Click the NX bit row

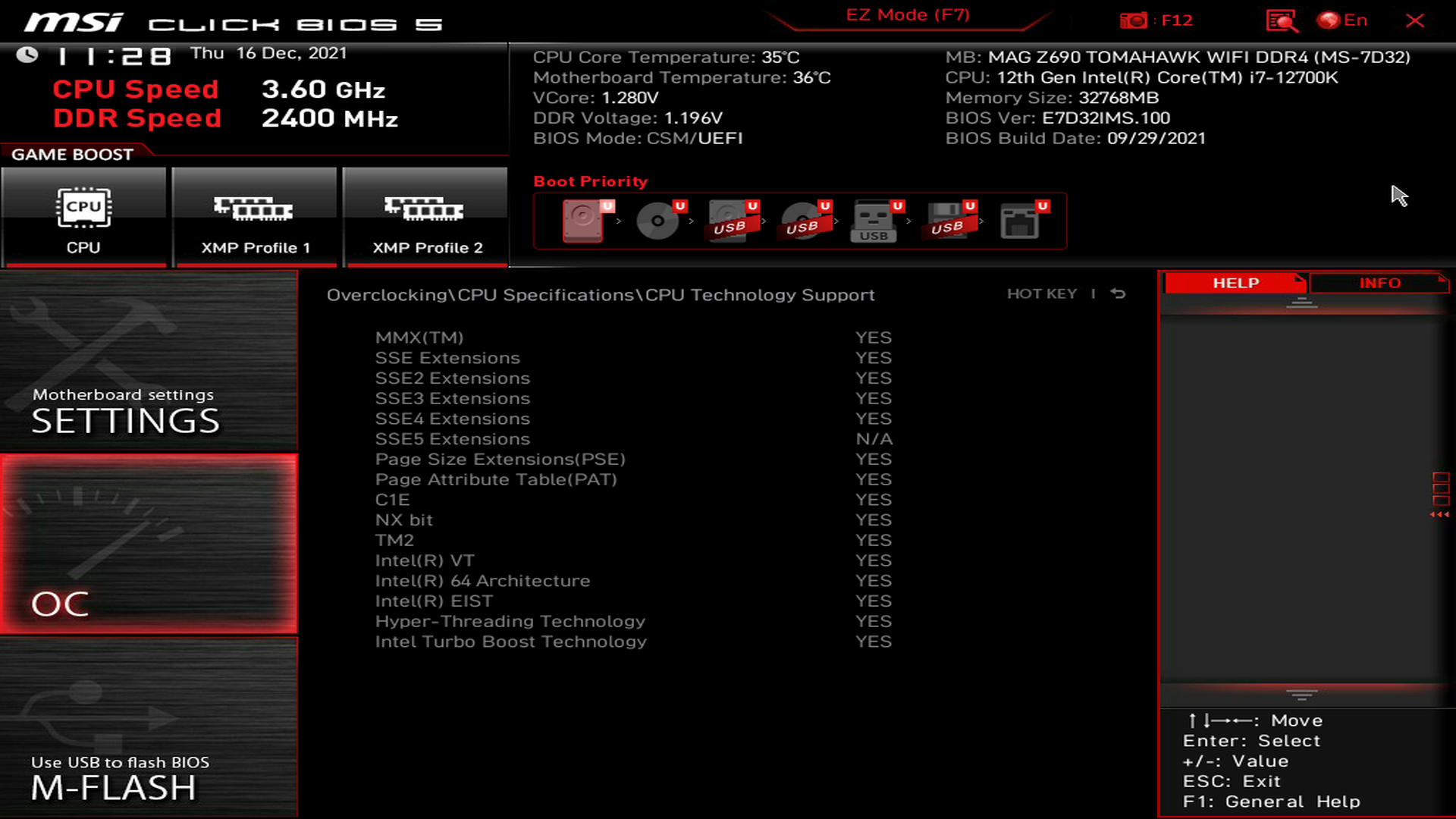tap(633, 520)
